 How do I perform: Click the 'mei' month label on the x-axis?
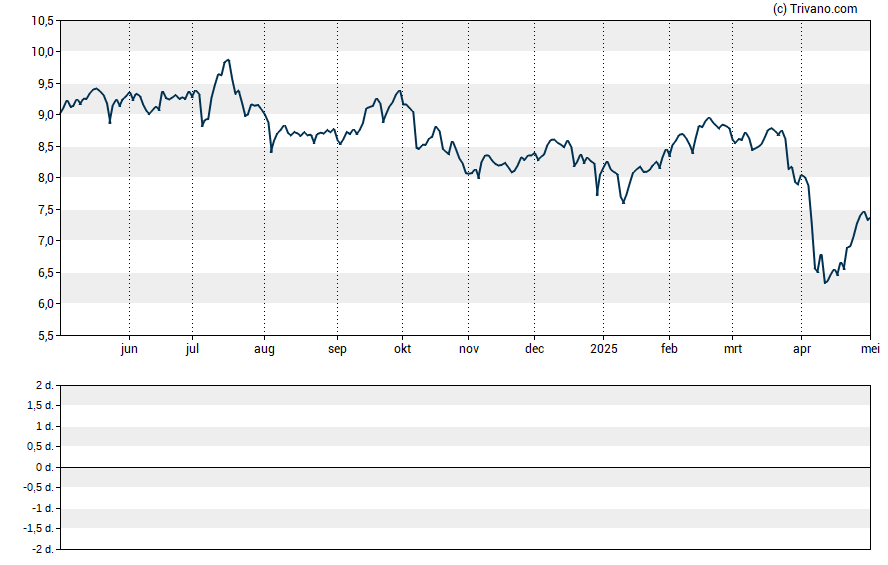click(870, 349)
